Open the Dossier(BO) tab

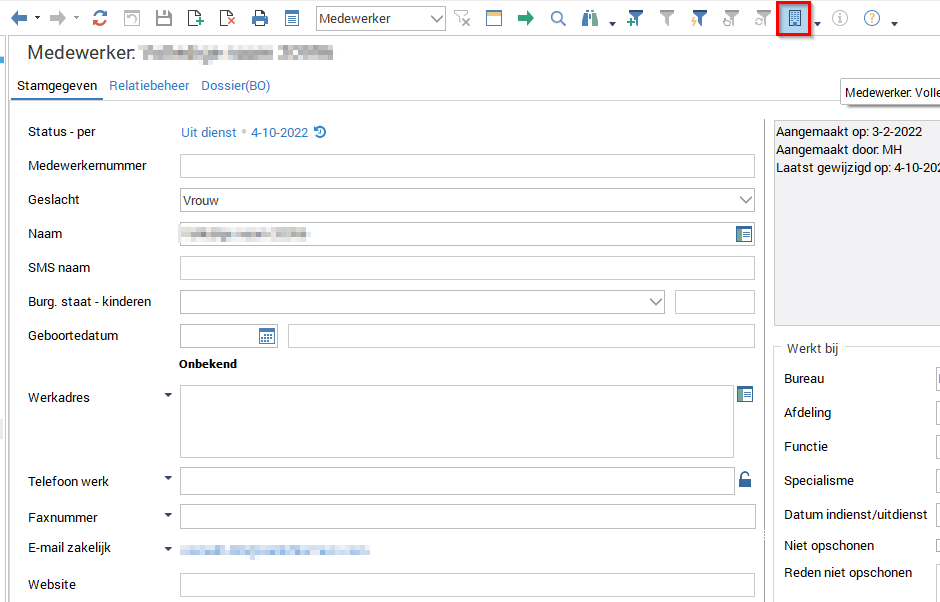(235, 86)
